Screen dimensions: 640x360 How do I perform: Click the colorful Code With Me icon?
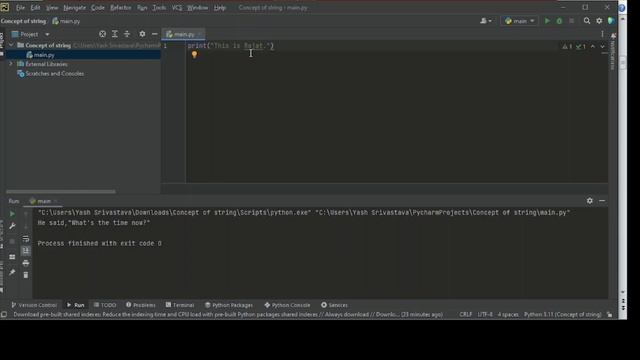point(611,21)
